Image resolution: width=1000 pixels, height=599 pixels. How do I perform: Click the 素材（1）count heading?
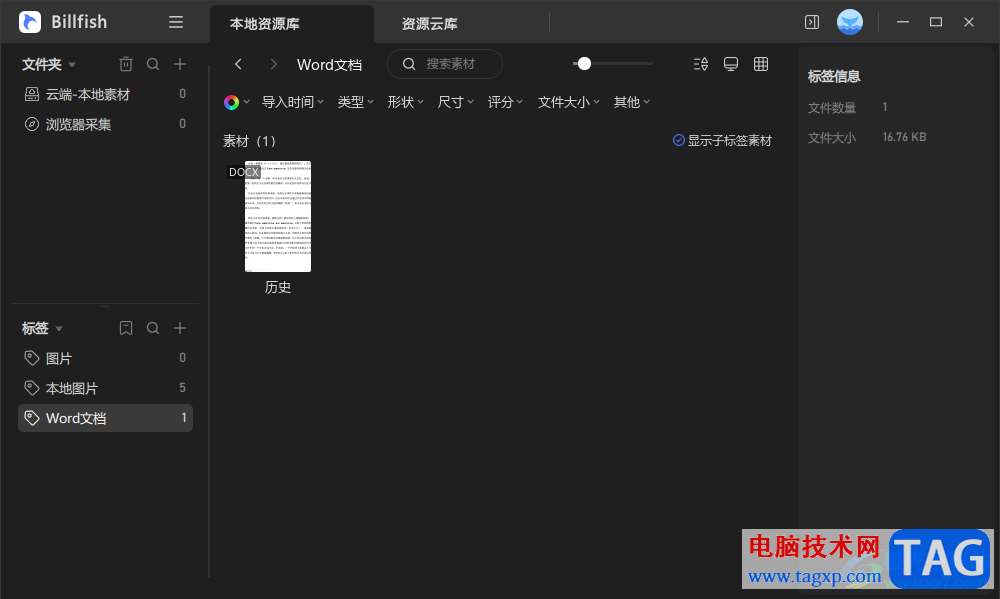coord(249,141)
